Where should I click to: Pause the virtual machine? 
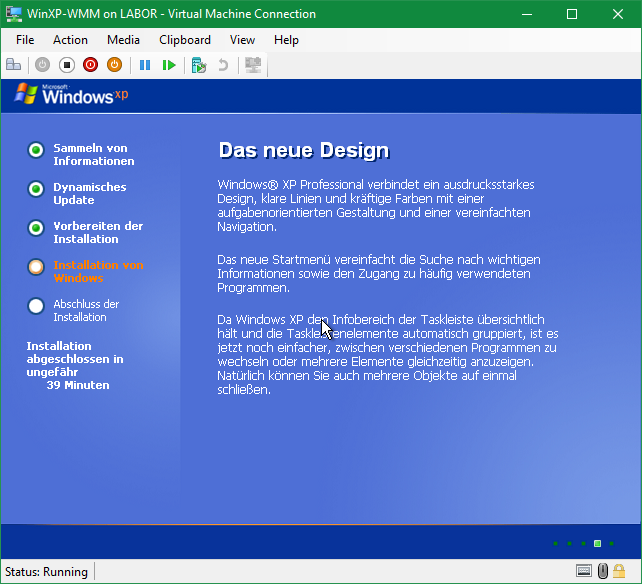coord(145,65)
